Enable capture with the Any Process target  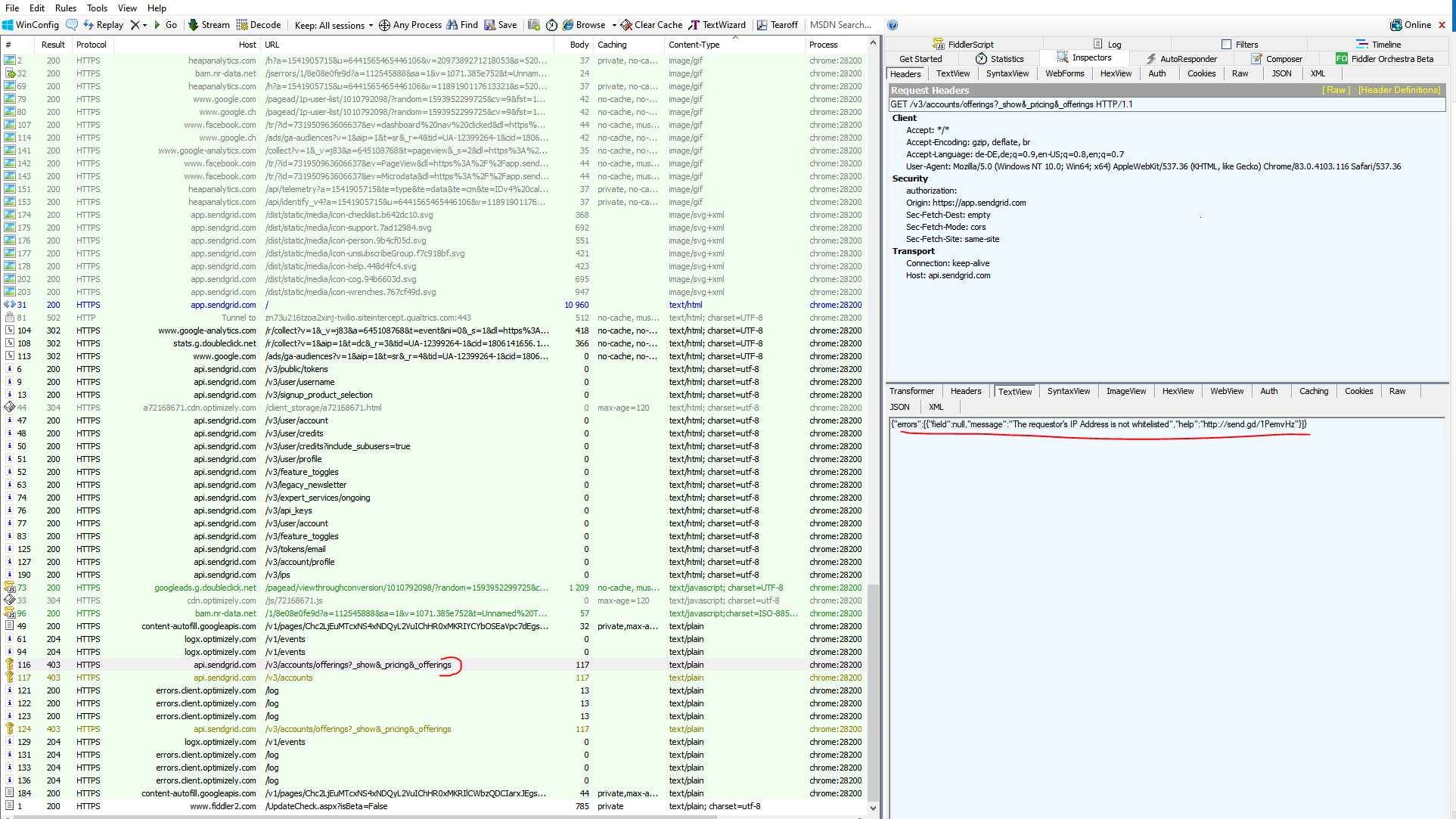409,24
